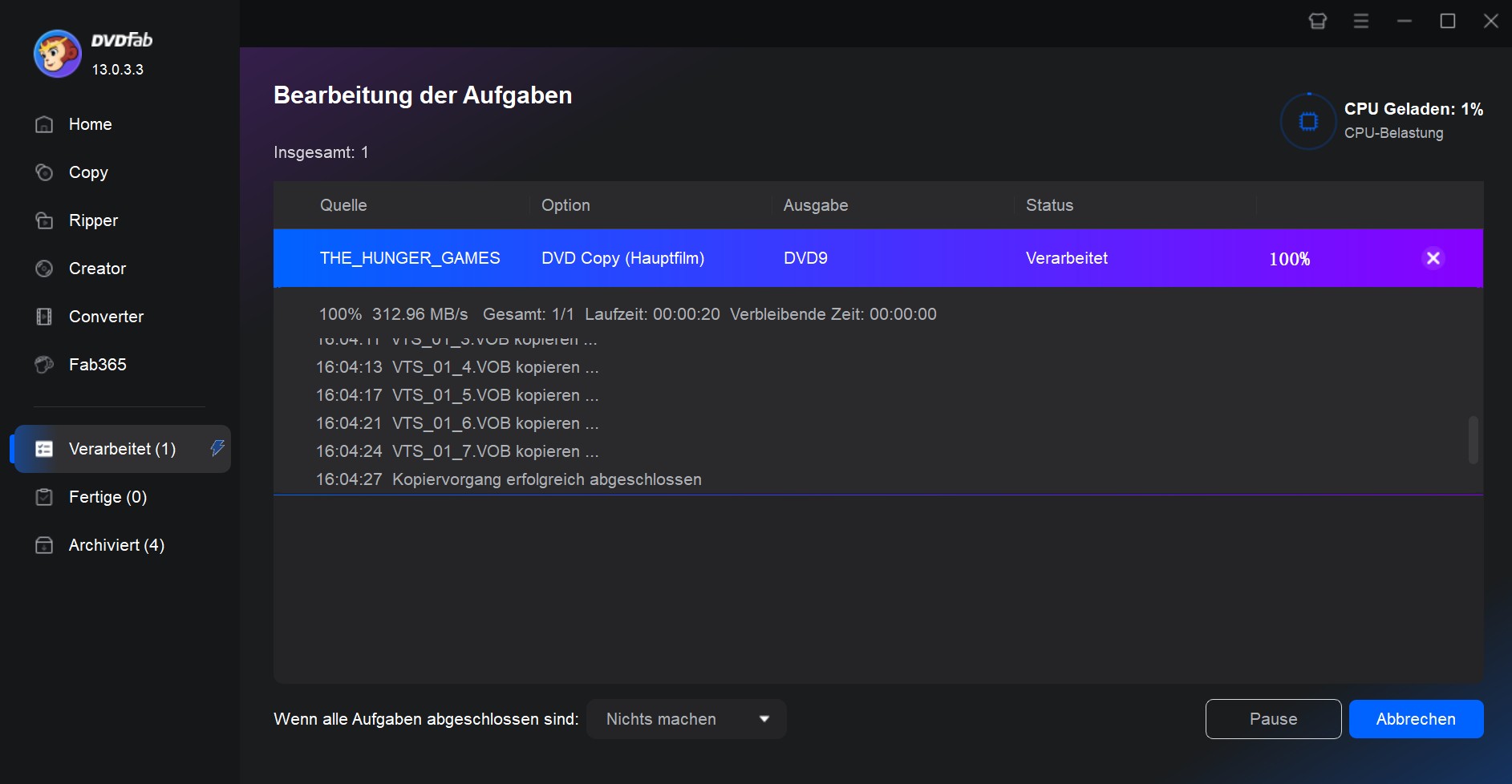Click the Abbrechen button

(1416, 719)
